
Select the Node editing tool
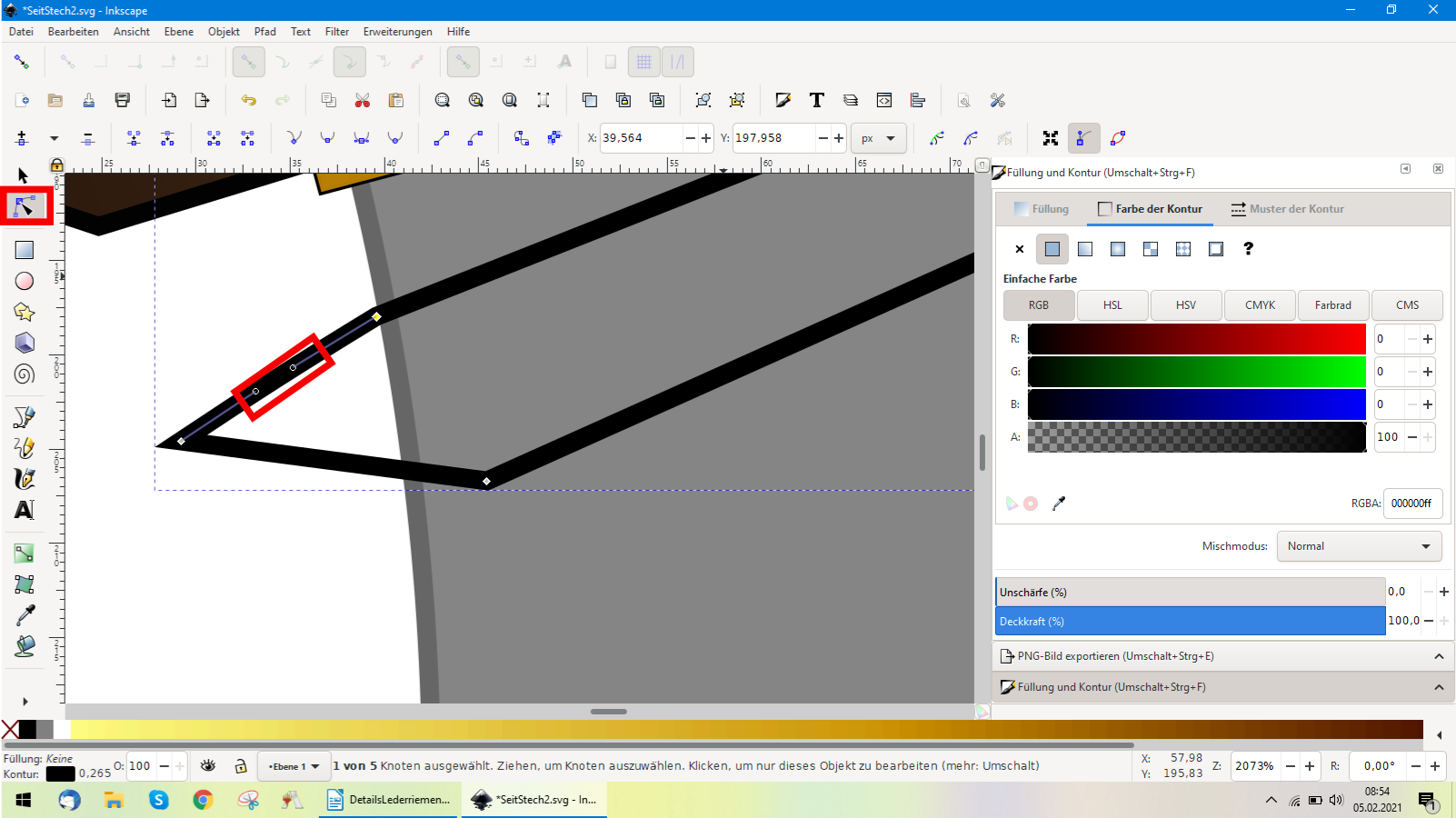(x=25, y=207)
